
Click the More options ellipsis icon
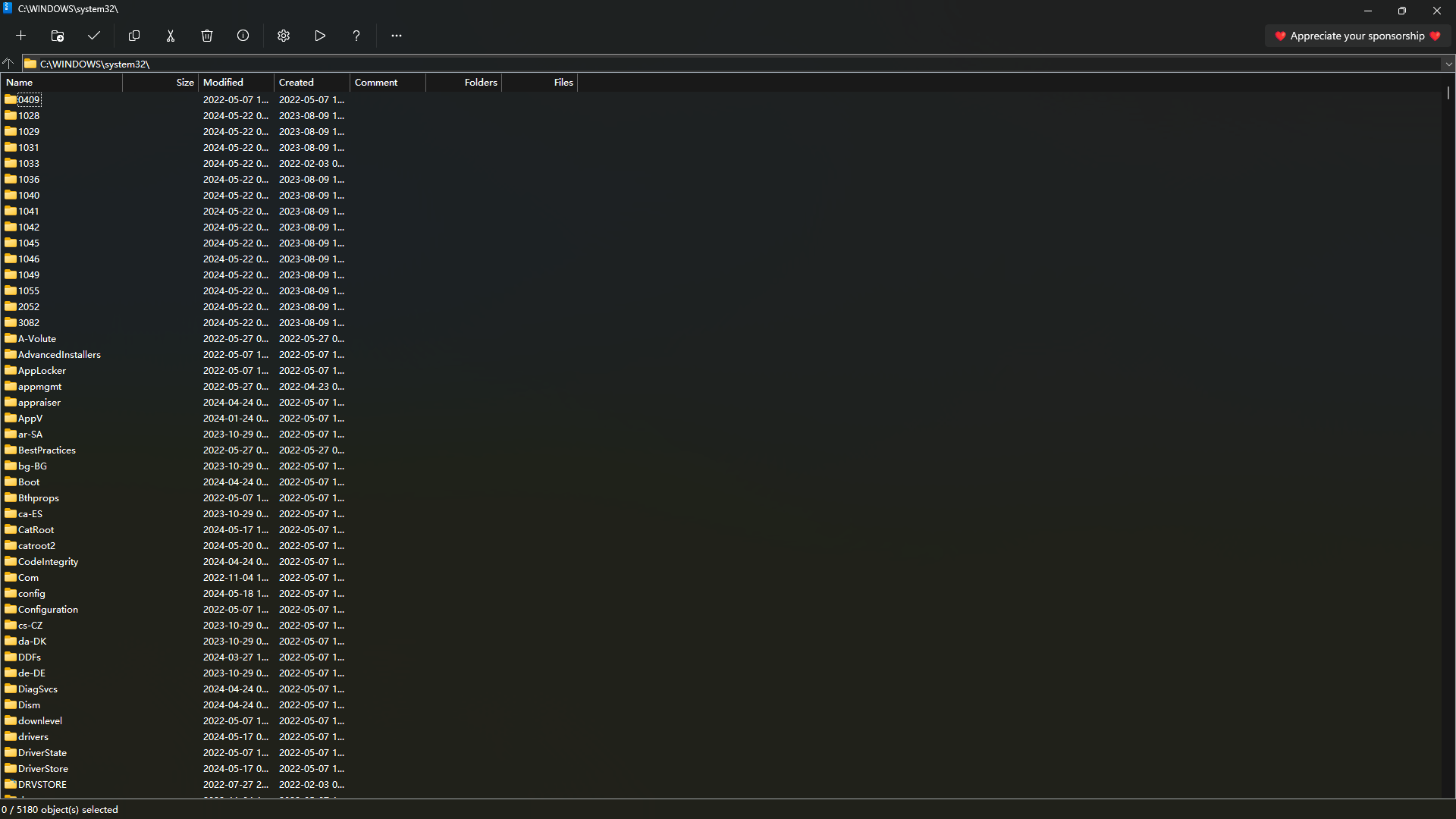[396, 36]
